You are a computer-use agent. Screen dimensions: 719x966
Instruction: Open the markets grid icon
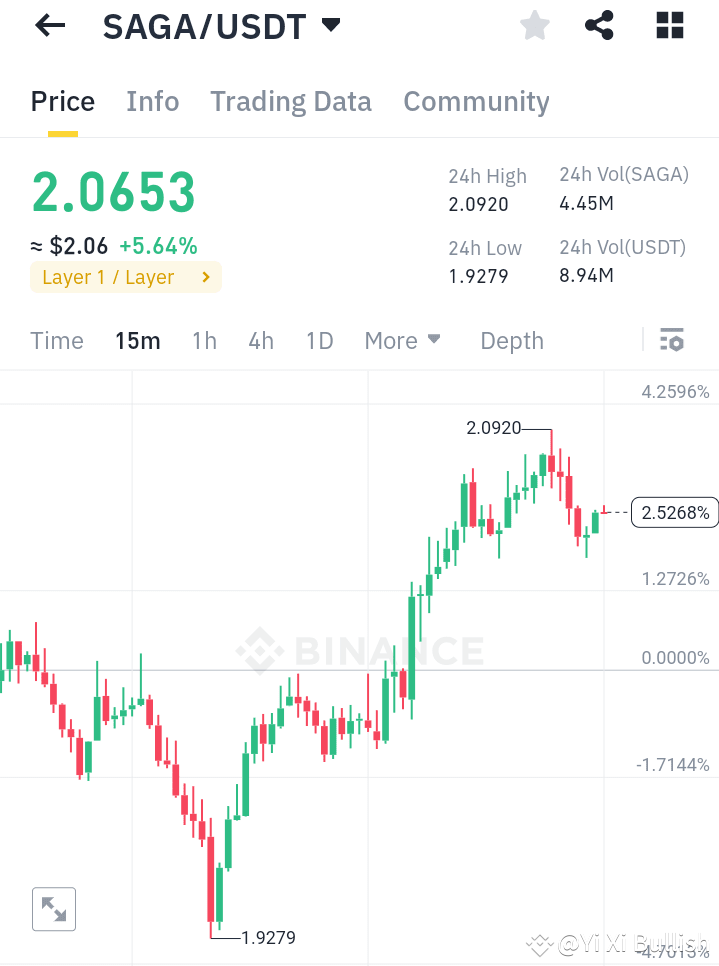point(668,25)
